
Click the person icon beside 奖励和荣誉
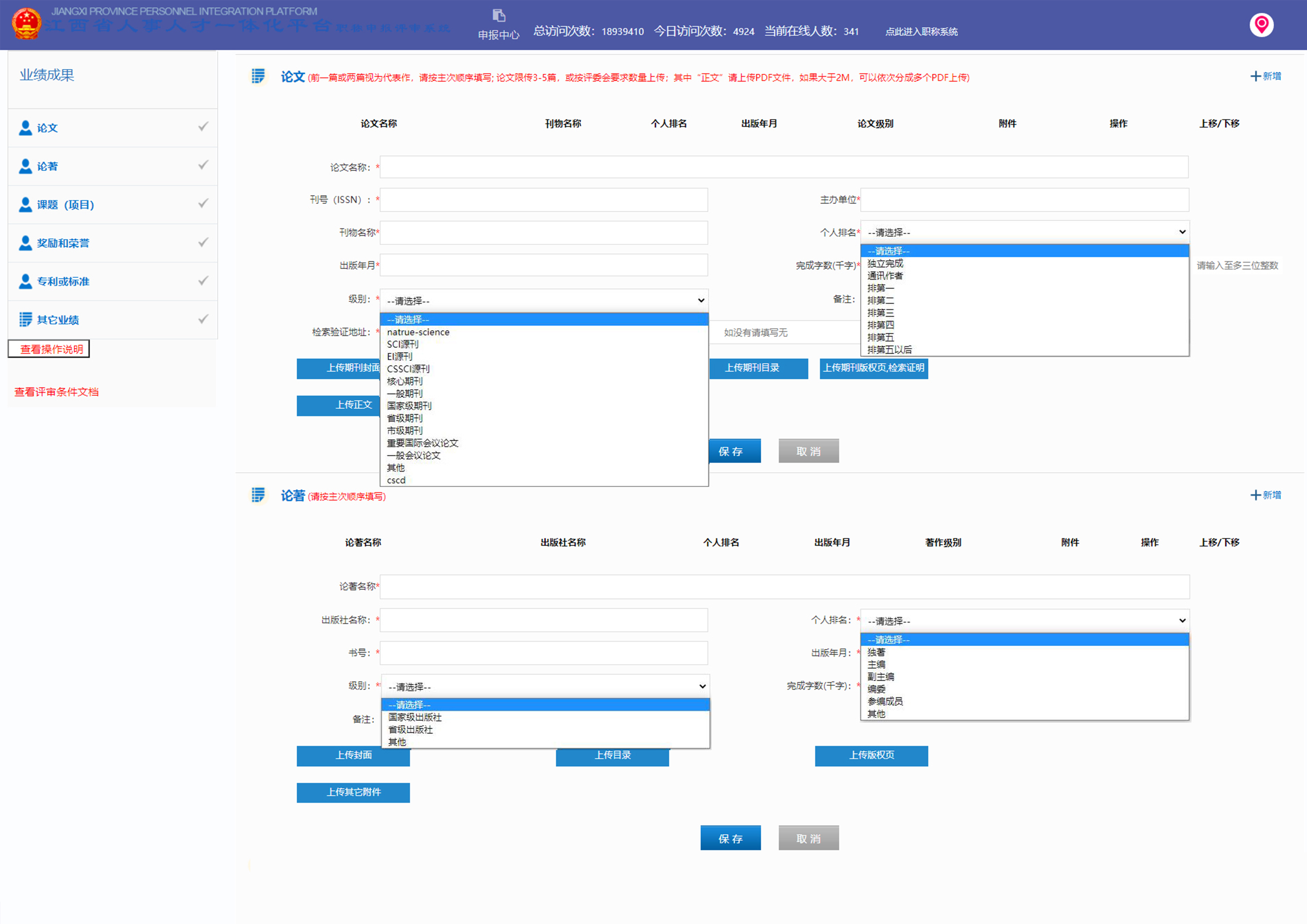tap(25, 243)
